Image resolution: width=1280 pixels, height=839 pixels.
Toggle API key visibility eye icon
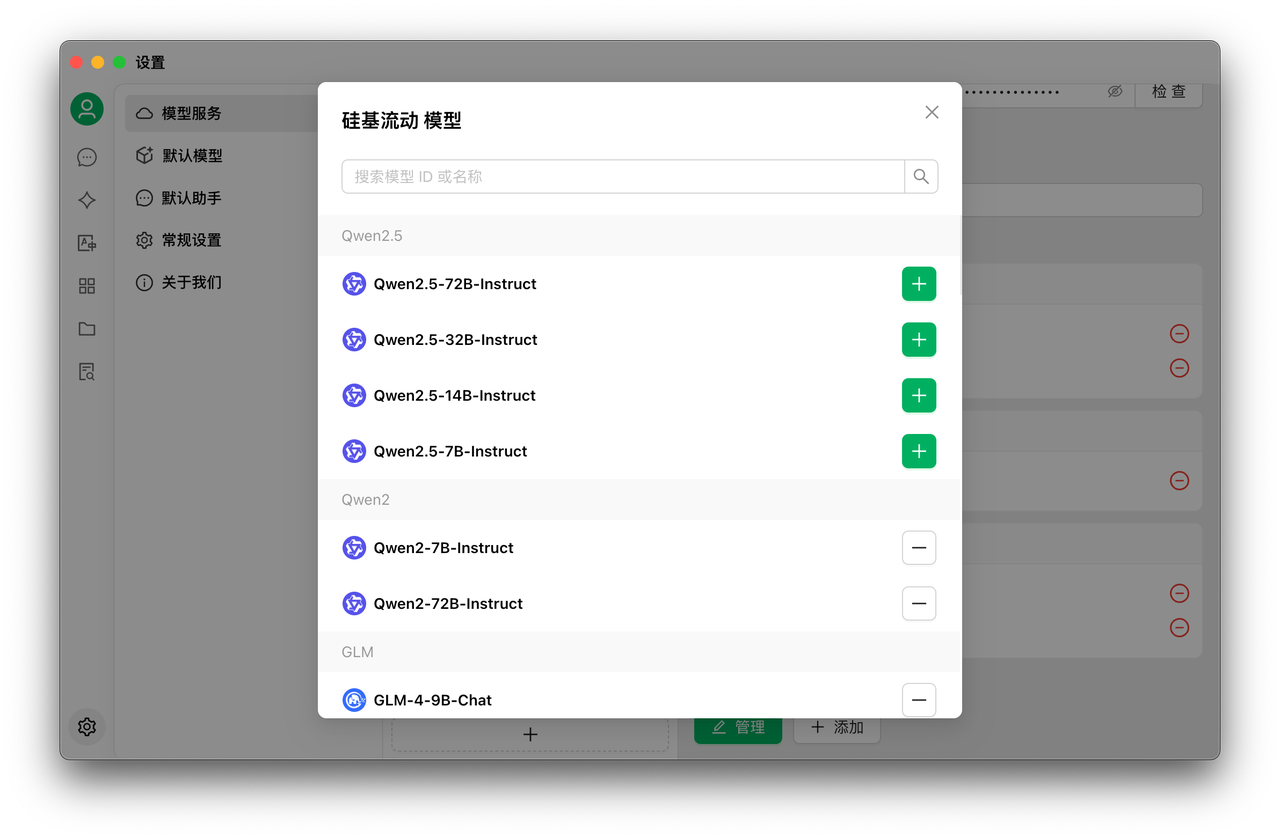point(1115,92)
